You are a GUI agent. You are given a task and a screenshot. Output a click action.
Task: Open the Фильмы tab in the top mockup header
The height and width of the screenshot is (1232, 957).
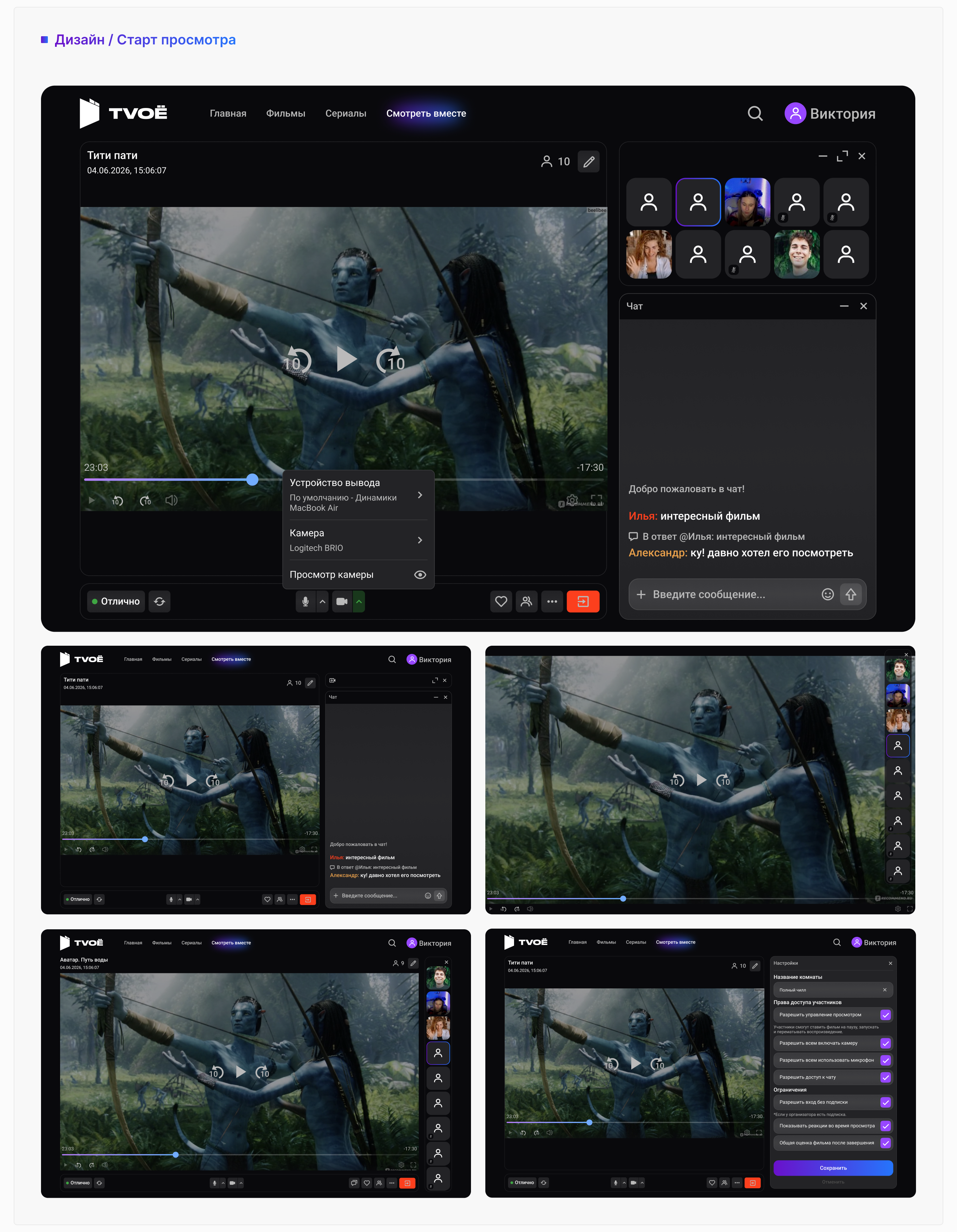click(x=285, y=113)
